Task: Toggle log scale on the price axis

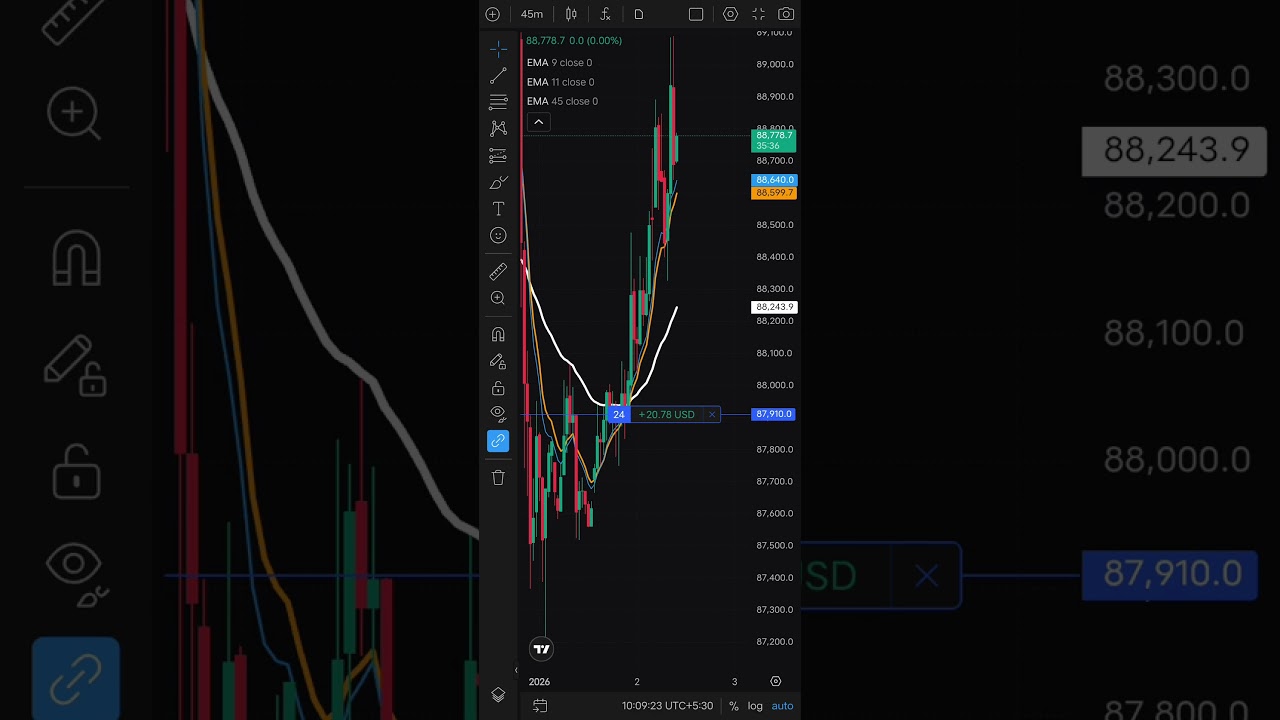Action: click(x=755, y=706)
